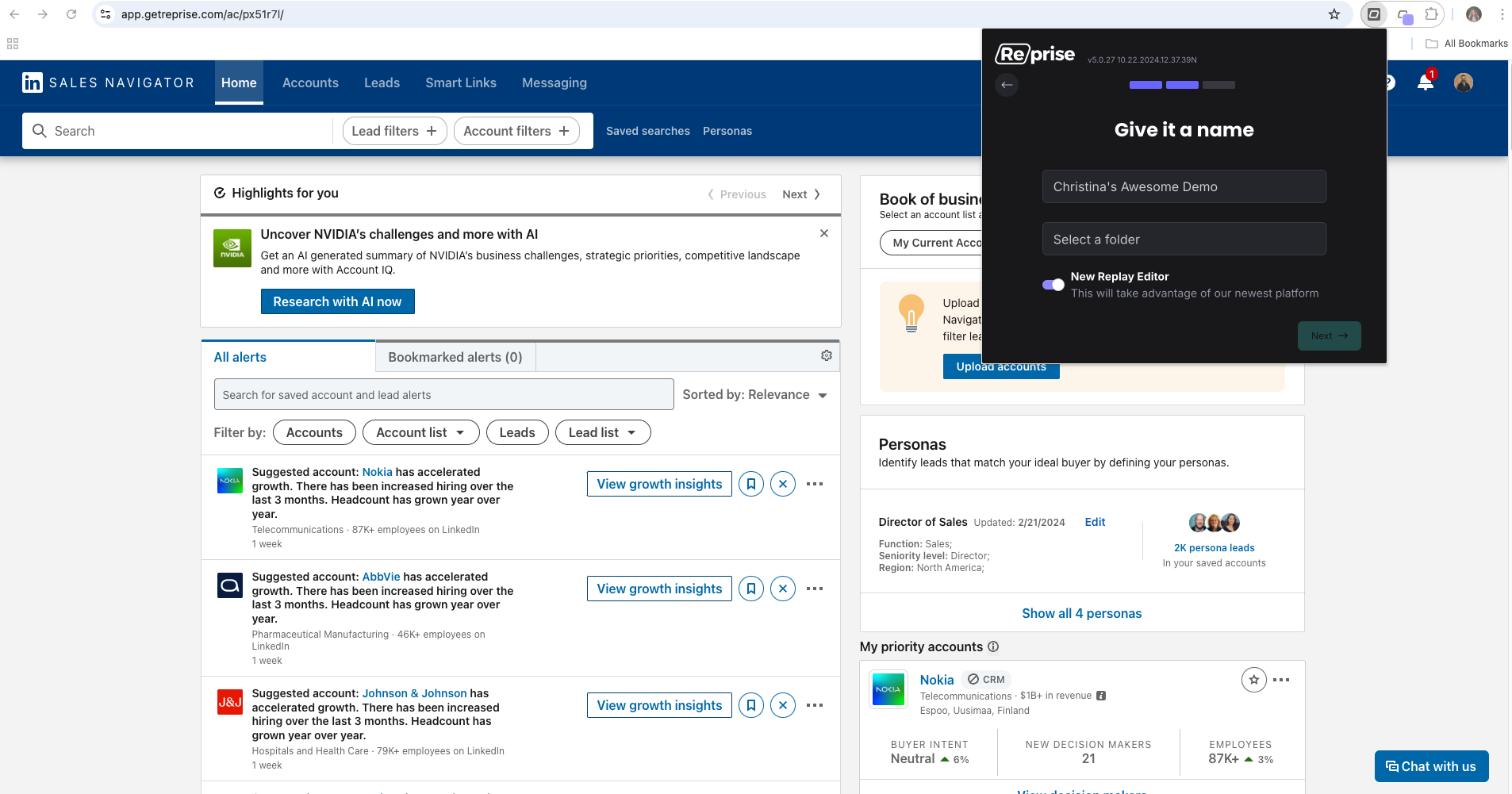Toggle the Leads filter chip
Viewport: 1512px width, 794px height.
pyautogui.click(x=517, y=432)
